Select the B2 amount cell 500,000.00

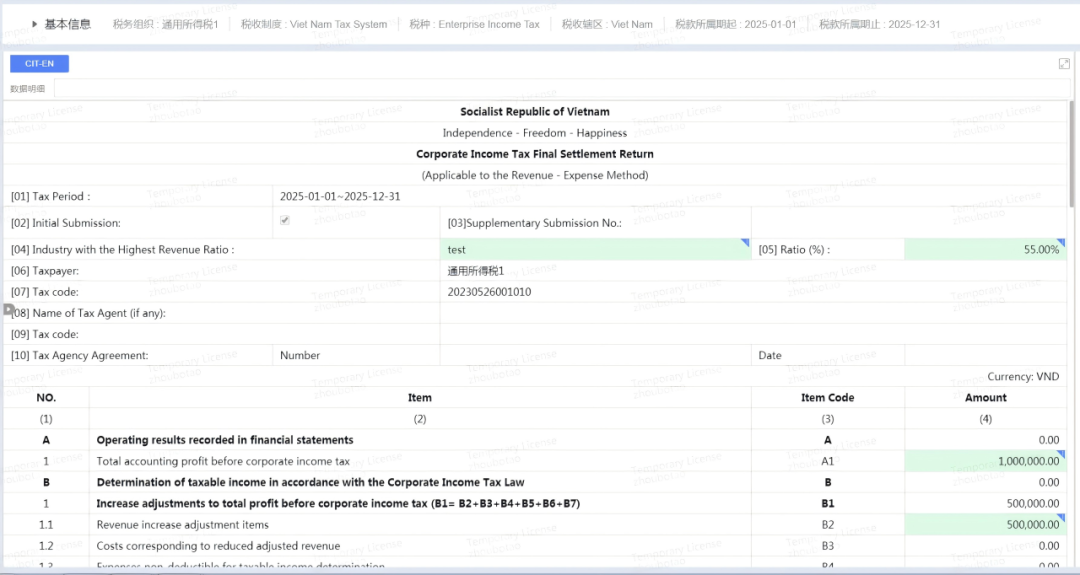[x=985, y=524]
